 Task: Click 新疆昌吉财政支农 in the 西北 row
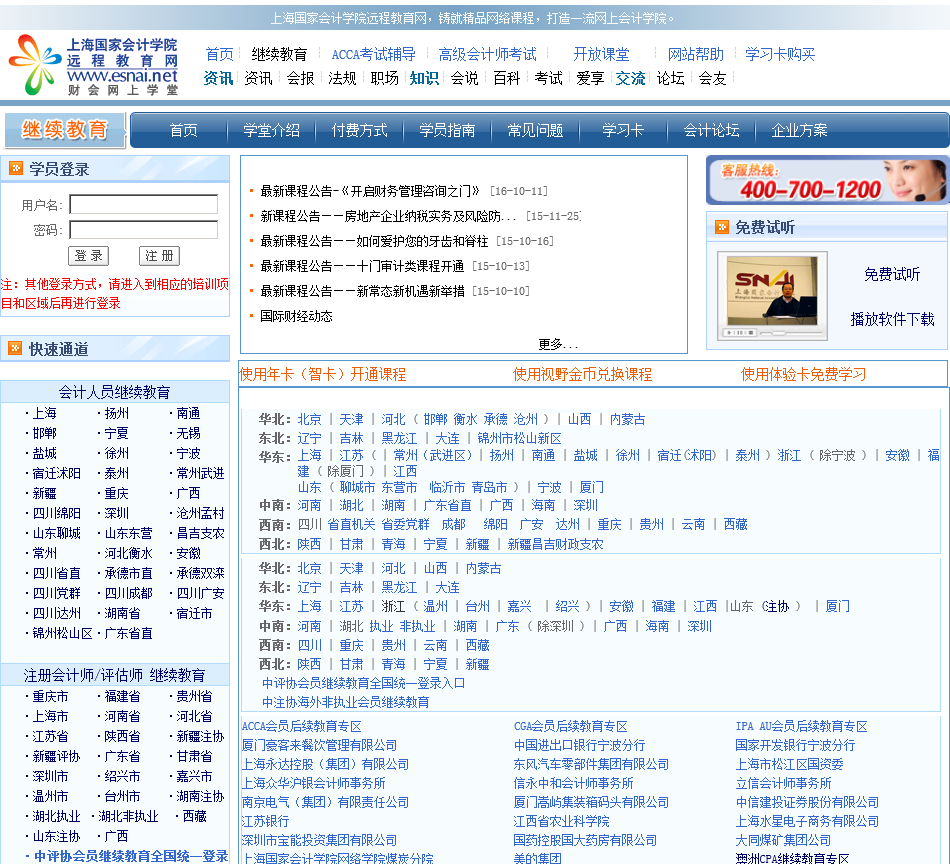pos(556,544)
